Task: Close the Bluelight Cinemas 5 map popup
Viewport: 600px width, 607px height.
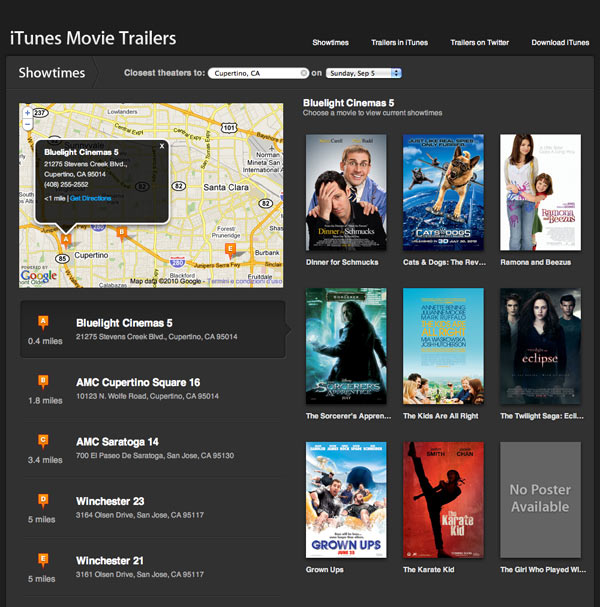Action: 162,146
